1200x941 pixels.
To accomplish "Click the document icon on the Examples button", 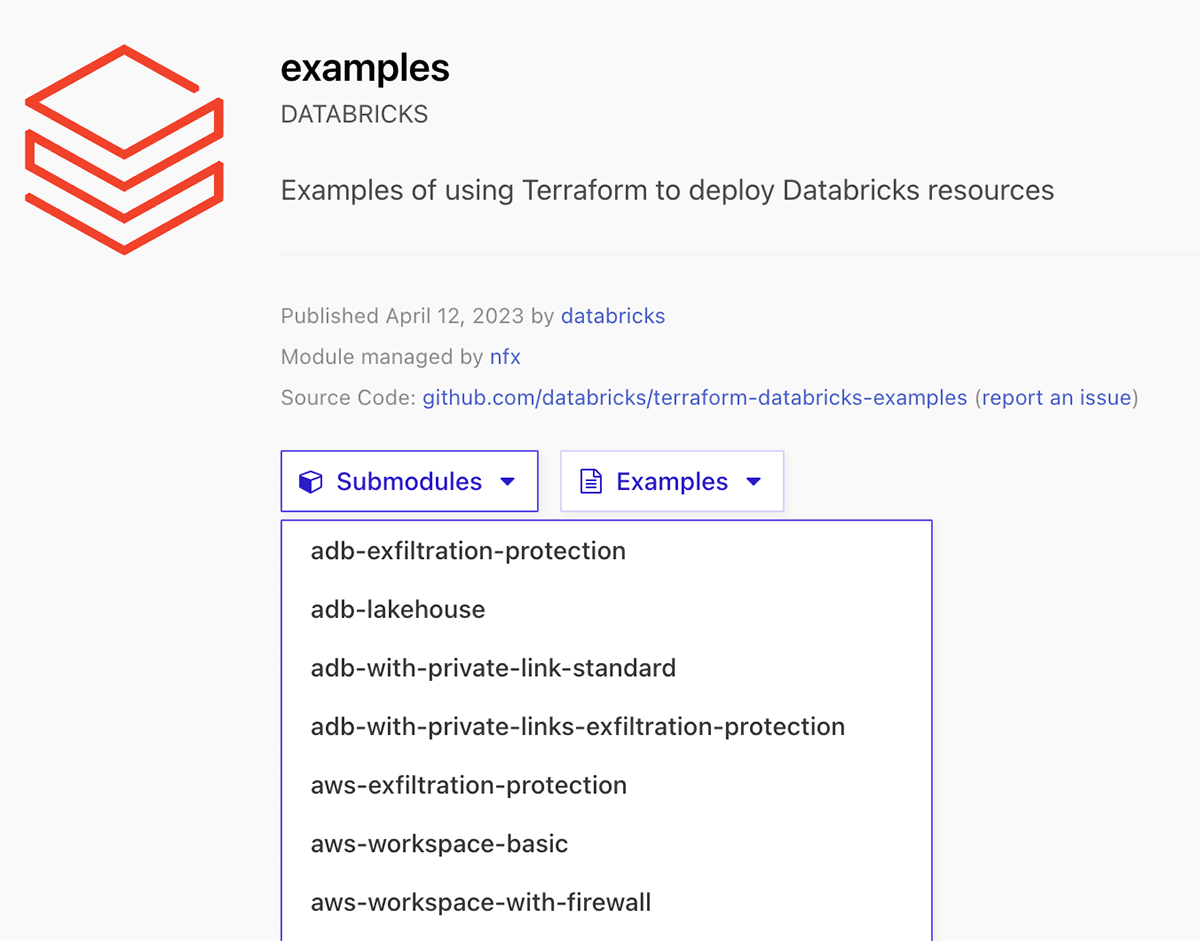I will [x=590, y=481].
